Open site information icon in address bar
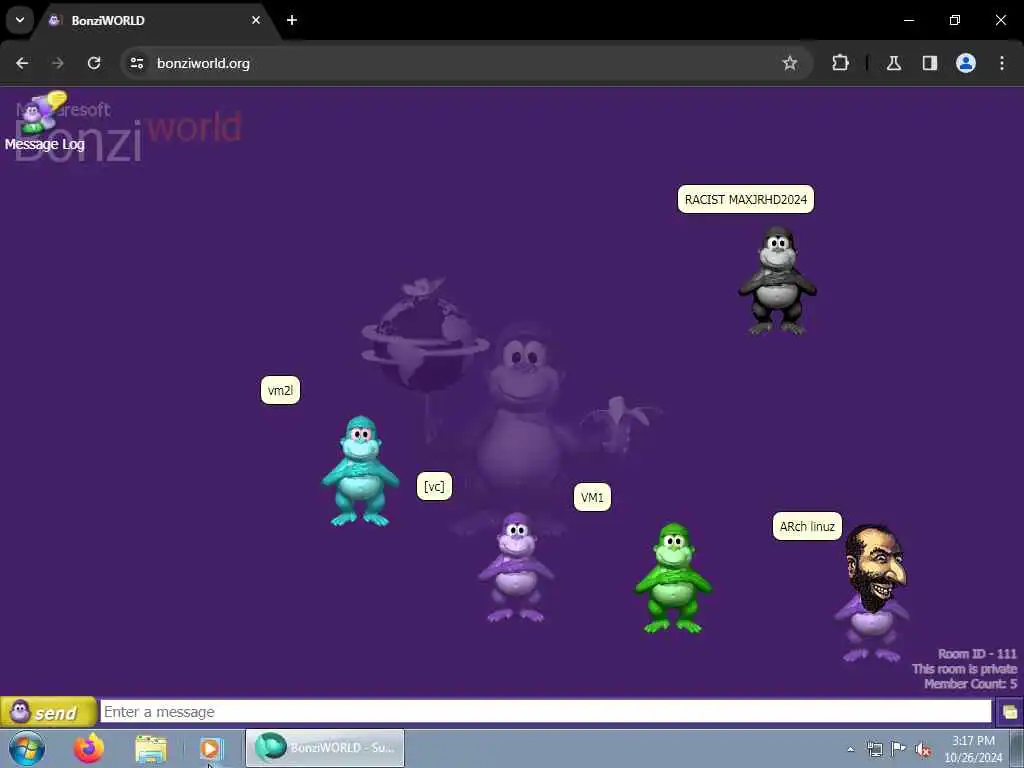The width and height of the screenshot is (1024, 768). pos(136,63)
